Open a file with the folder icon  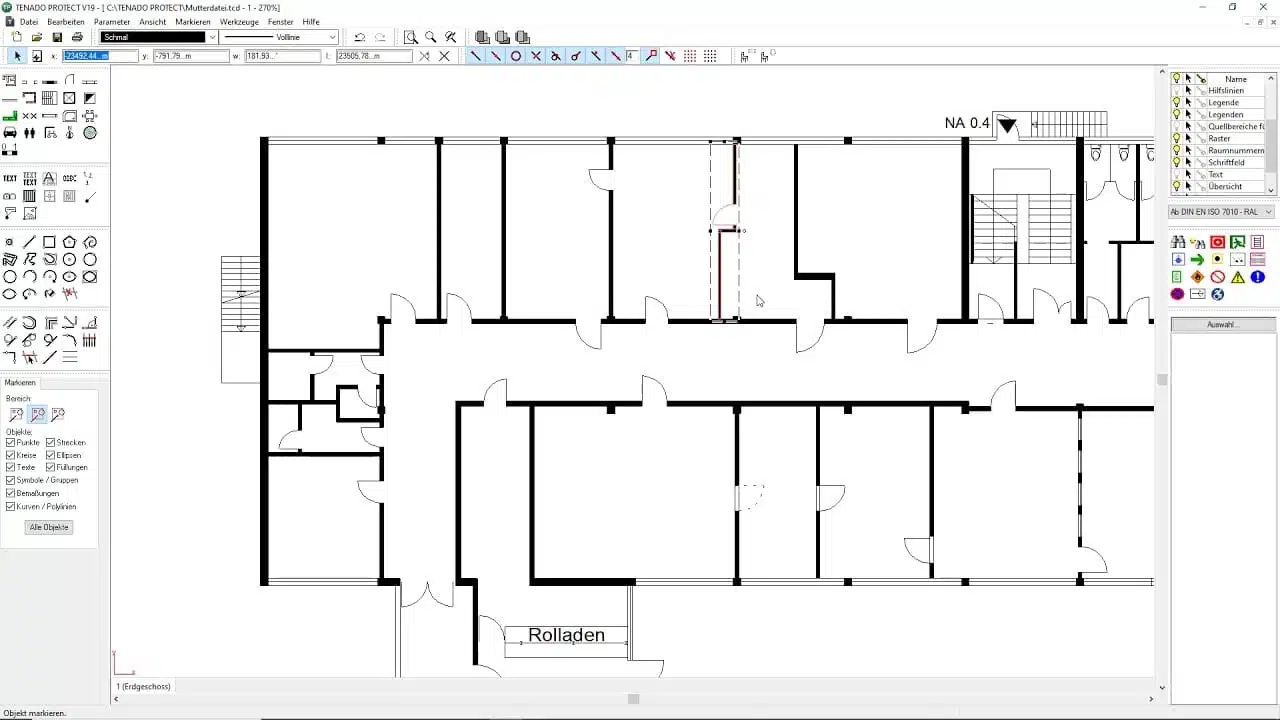[37, 37]
